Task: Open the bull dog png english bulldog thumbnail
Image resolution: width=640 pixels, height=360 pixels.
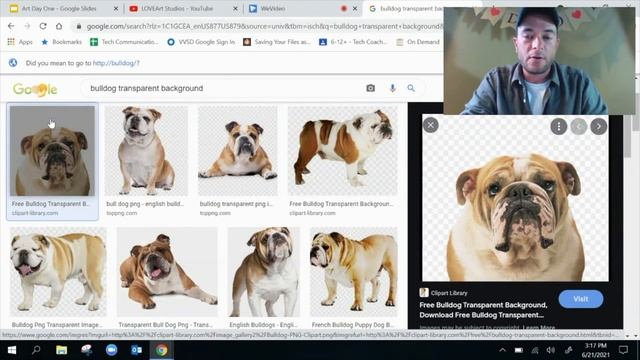Action: (146, 151)
